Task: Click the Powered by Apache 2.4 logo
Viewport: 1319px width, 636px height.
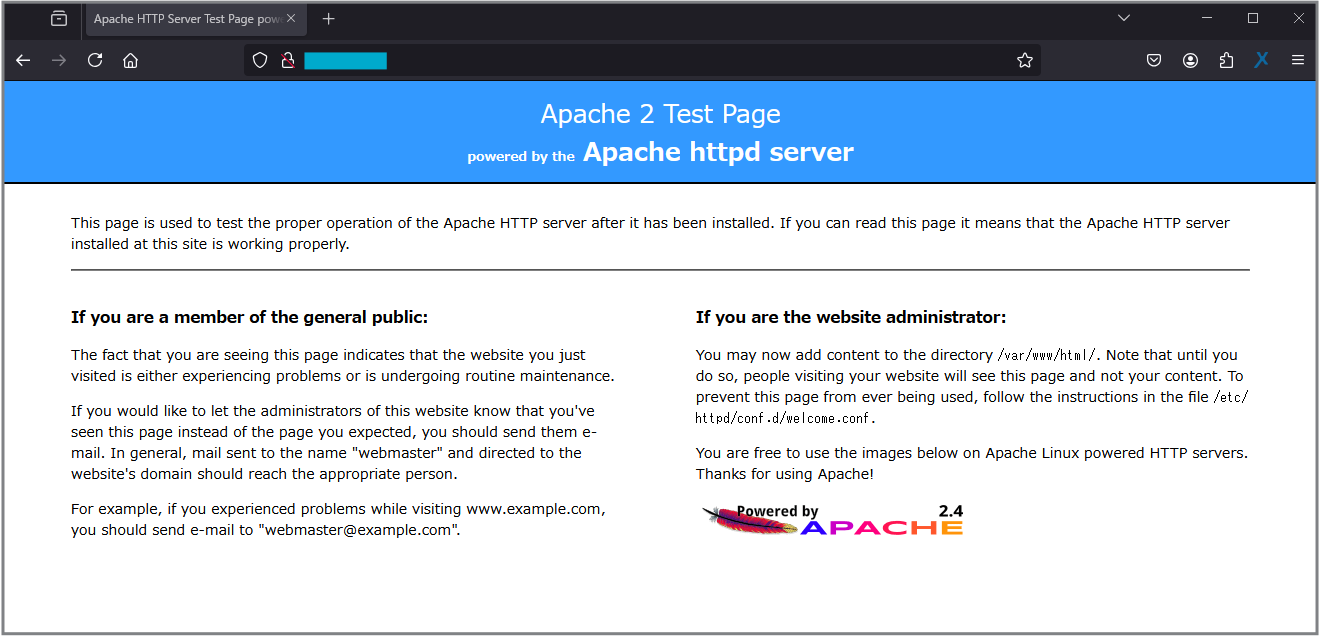Action: point(832,520)
